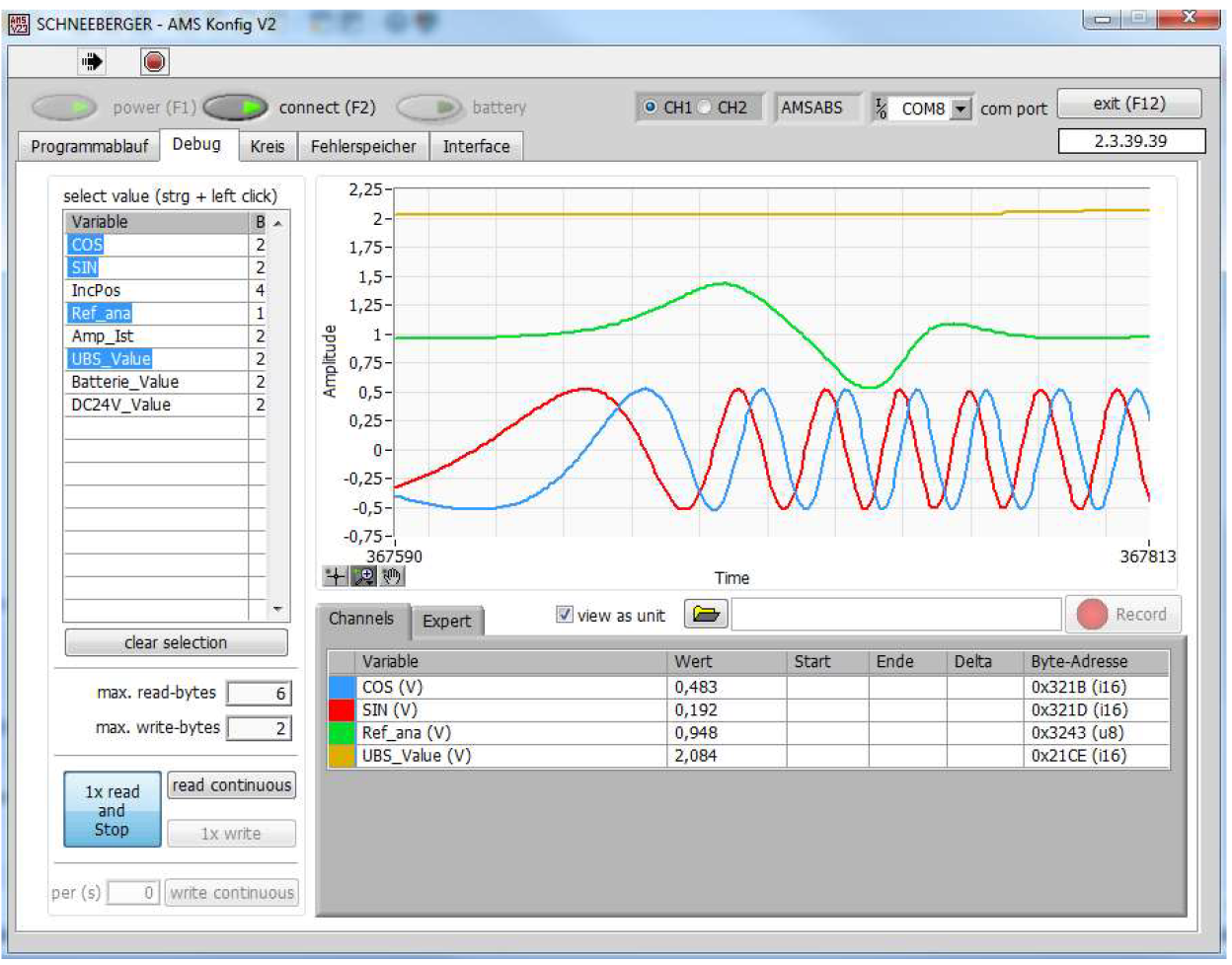
Task: Open the Expert tab
Action: point(446,621)
